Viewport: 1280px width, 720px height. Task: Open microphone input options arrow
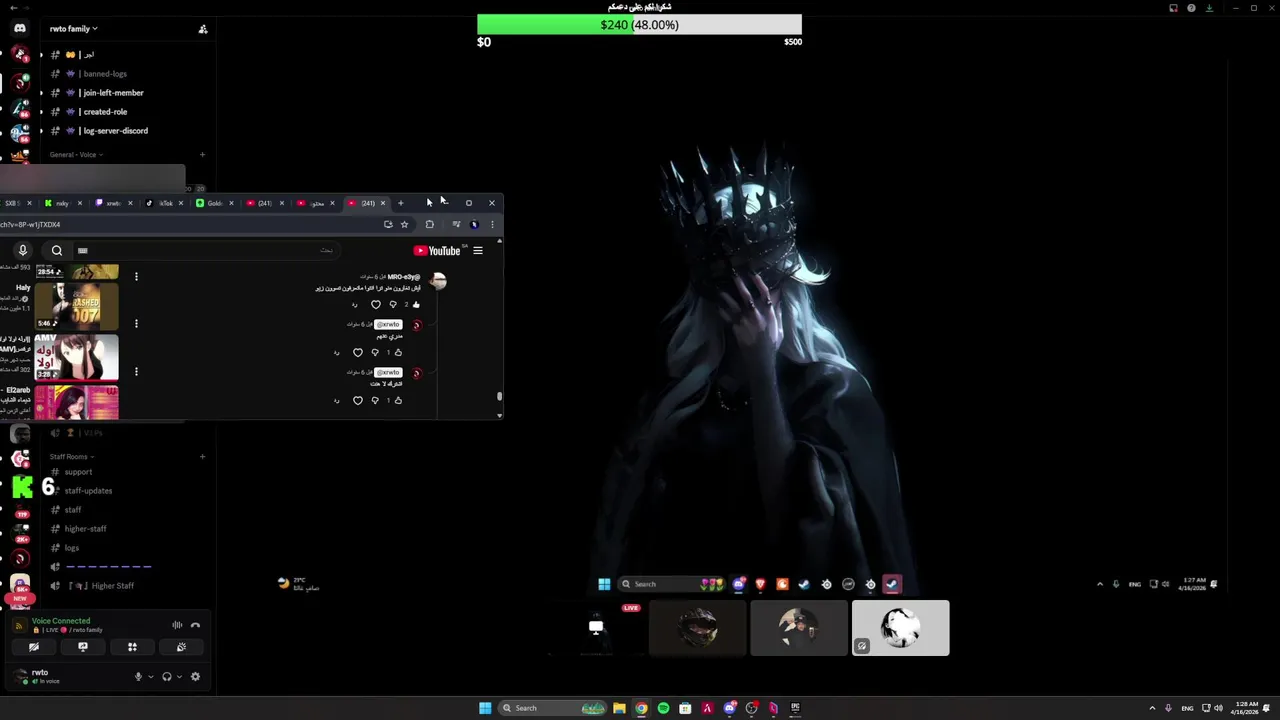pyautogui.click(x=151, y=677)
